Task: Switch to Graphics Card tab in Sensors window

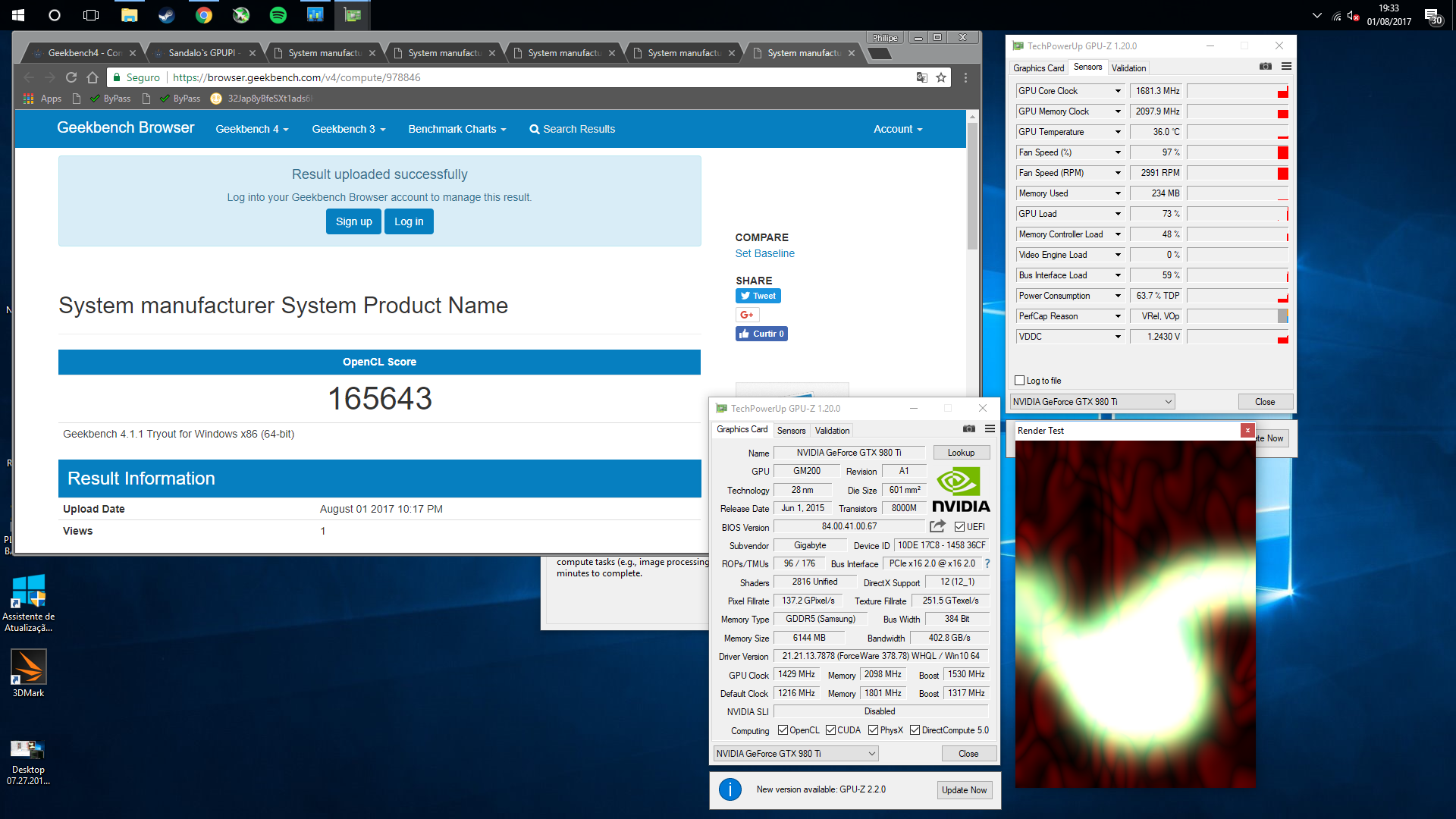Action: [x=1038, y=68]
